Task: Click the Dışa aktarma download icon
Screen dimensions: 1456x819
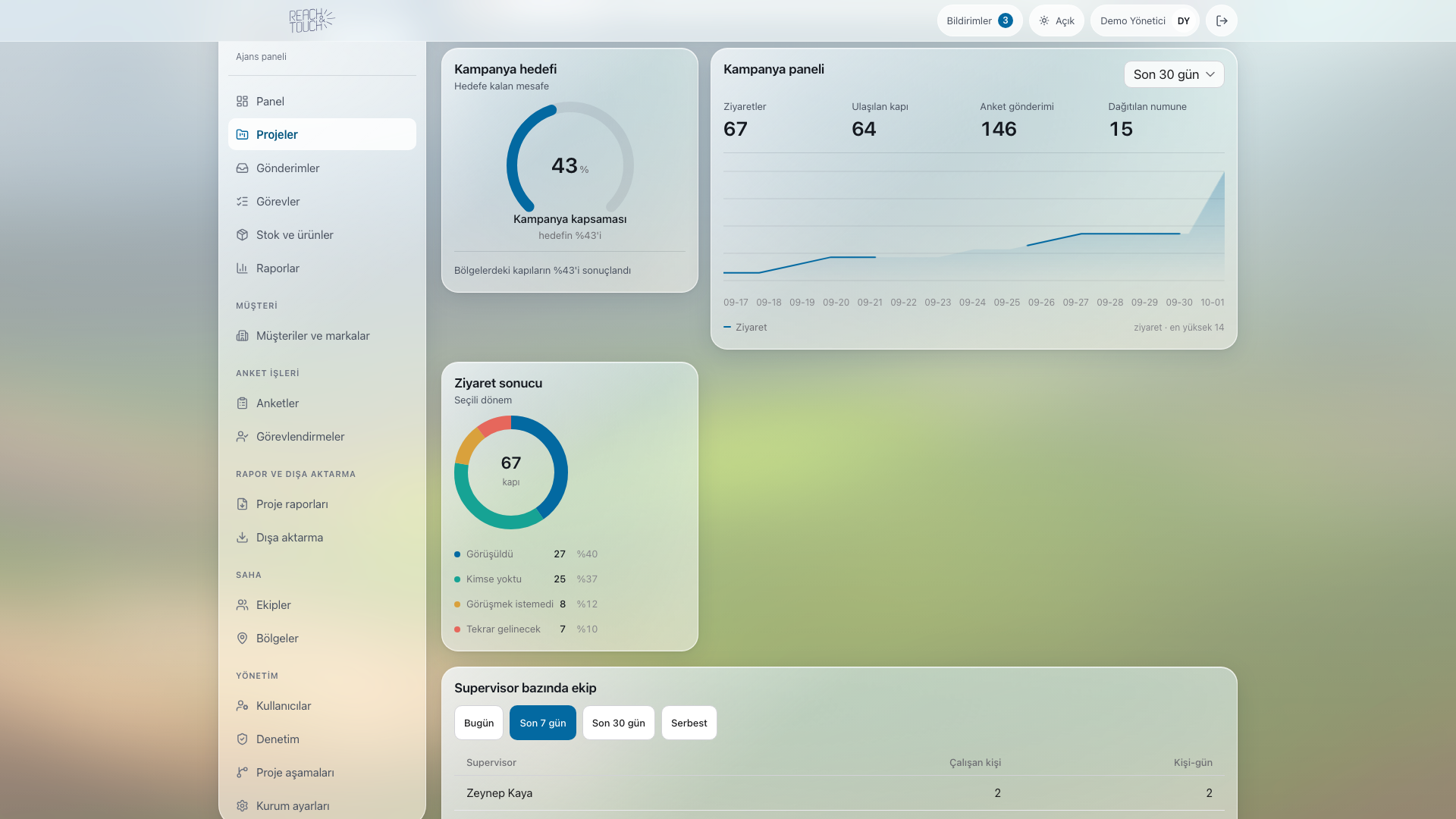Action: [242, 538]
